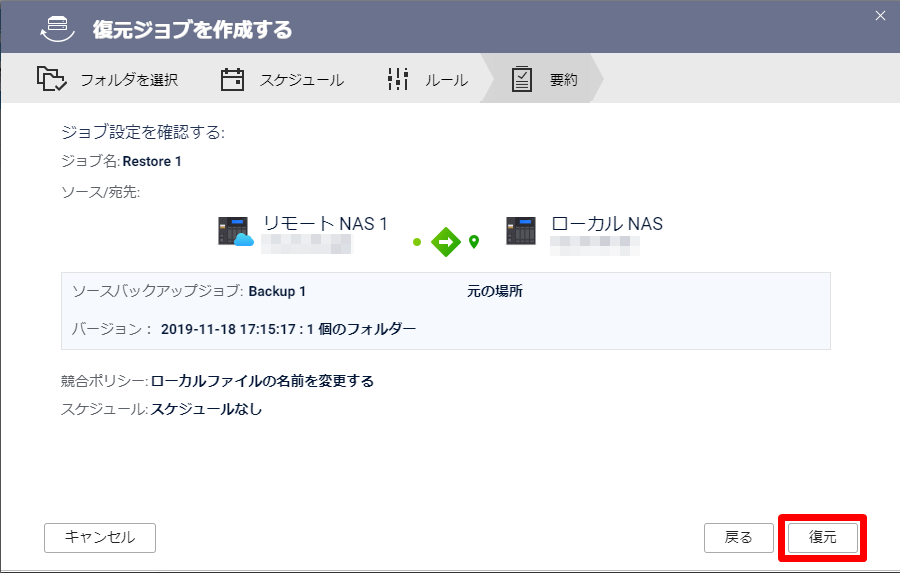Click the summary clipboard icon

(x=522, y=79)
